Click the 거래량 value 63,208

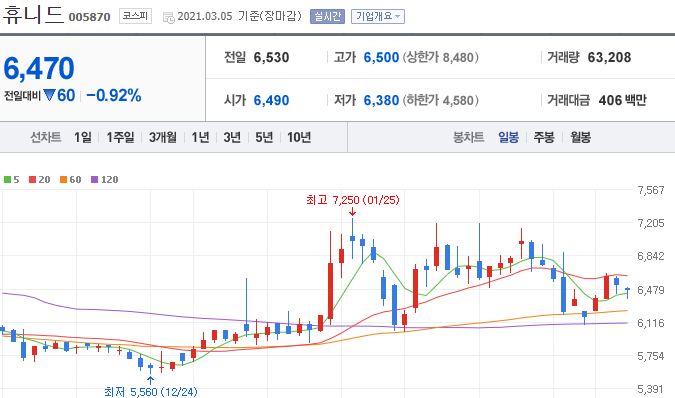pyautogui.click(x=609, y=57)
